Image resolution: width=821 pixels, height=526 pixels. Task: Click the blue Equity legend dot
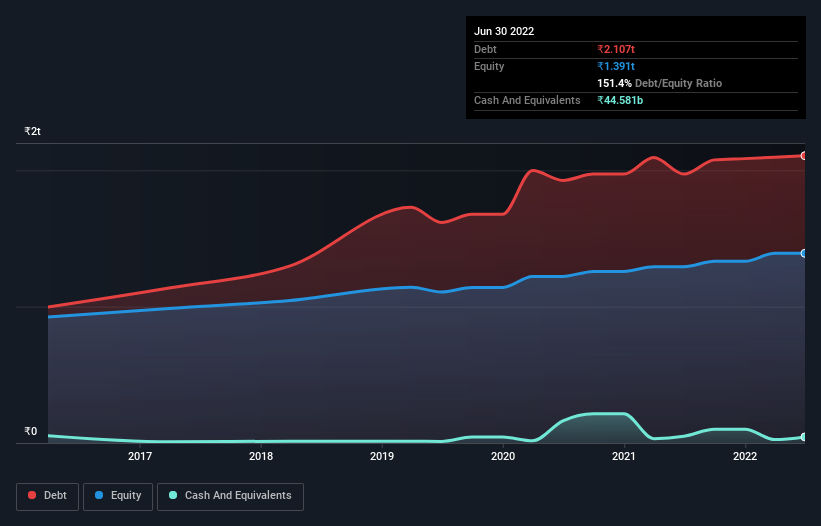(x=99, y=495)
